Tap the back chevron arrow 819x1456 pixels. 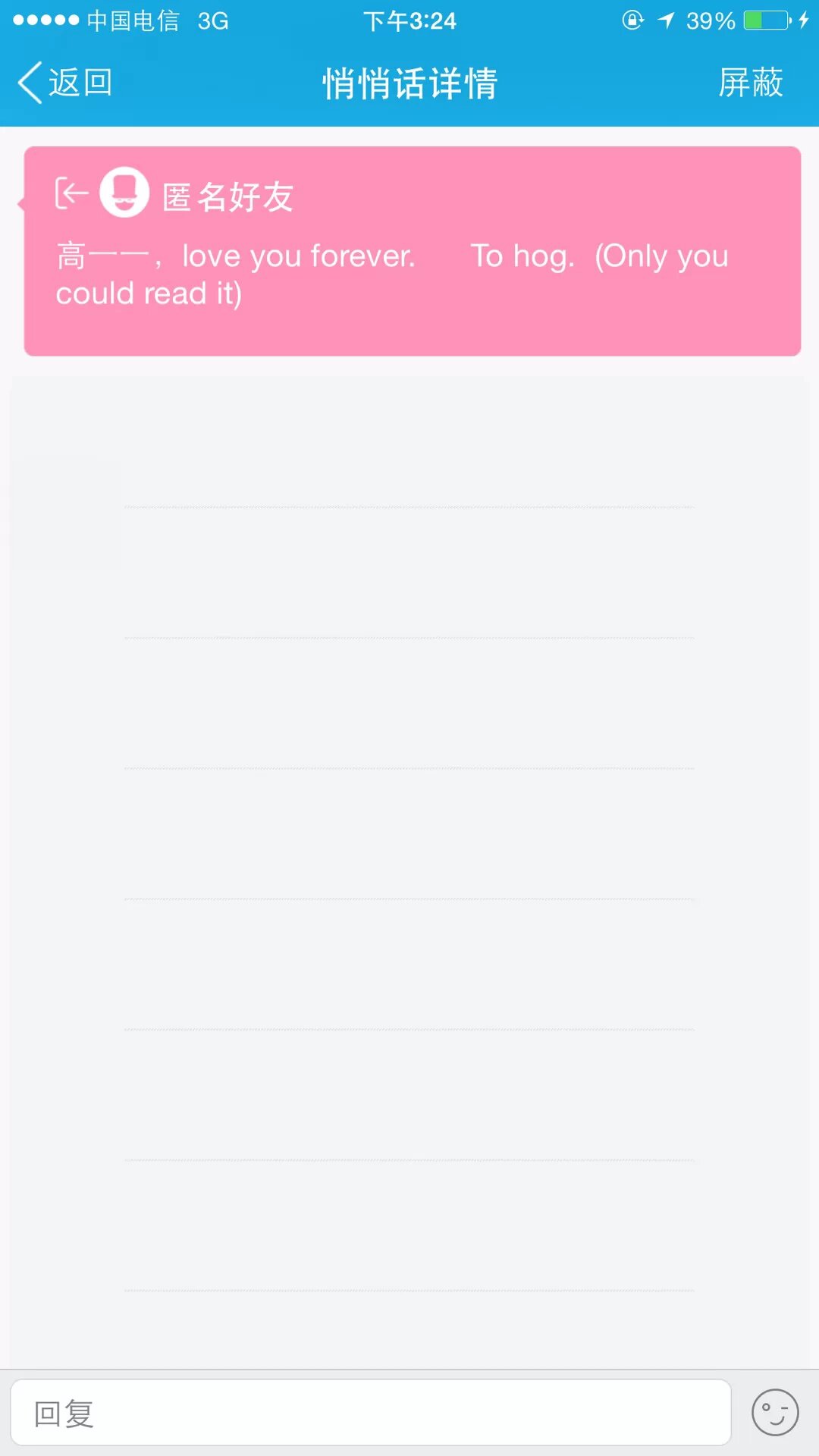[x=30, y=83]
